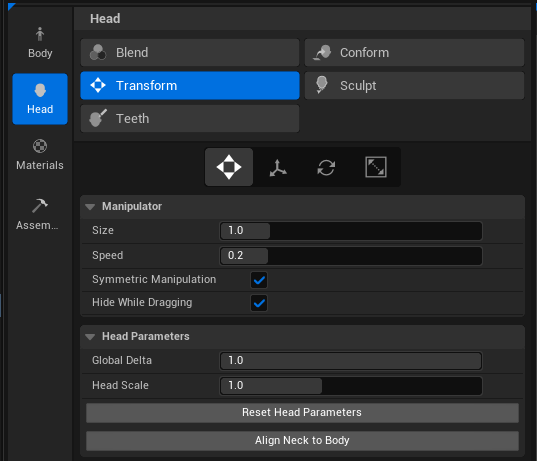The width and height of the screenshot is (537, 461).
Task: Select the axis translate gizmo icon
Action: (278, 167)
